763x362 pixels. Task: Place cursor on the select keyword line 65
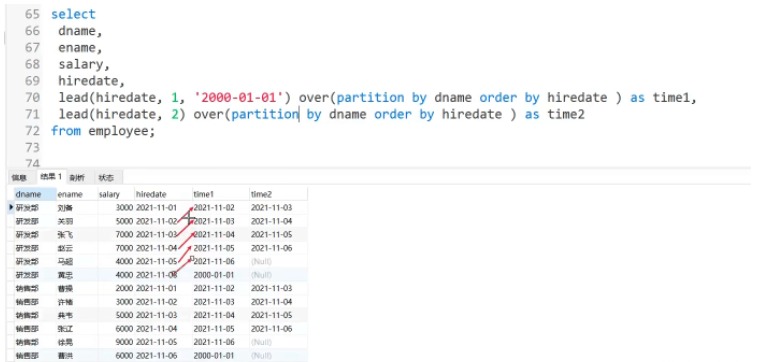click(x=73, y=14)
